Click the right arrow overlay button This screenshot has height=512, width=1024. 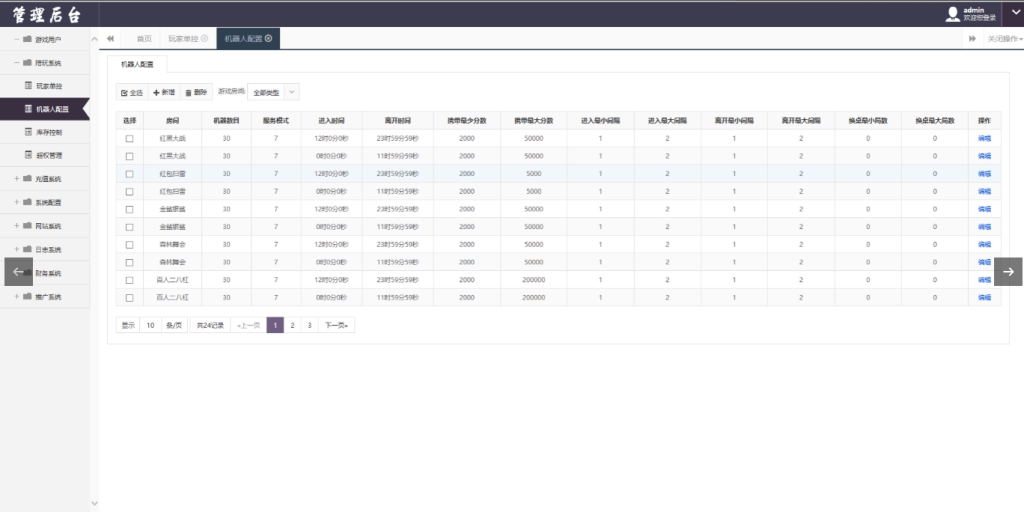coord(1008,271)
